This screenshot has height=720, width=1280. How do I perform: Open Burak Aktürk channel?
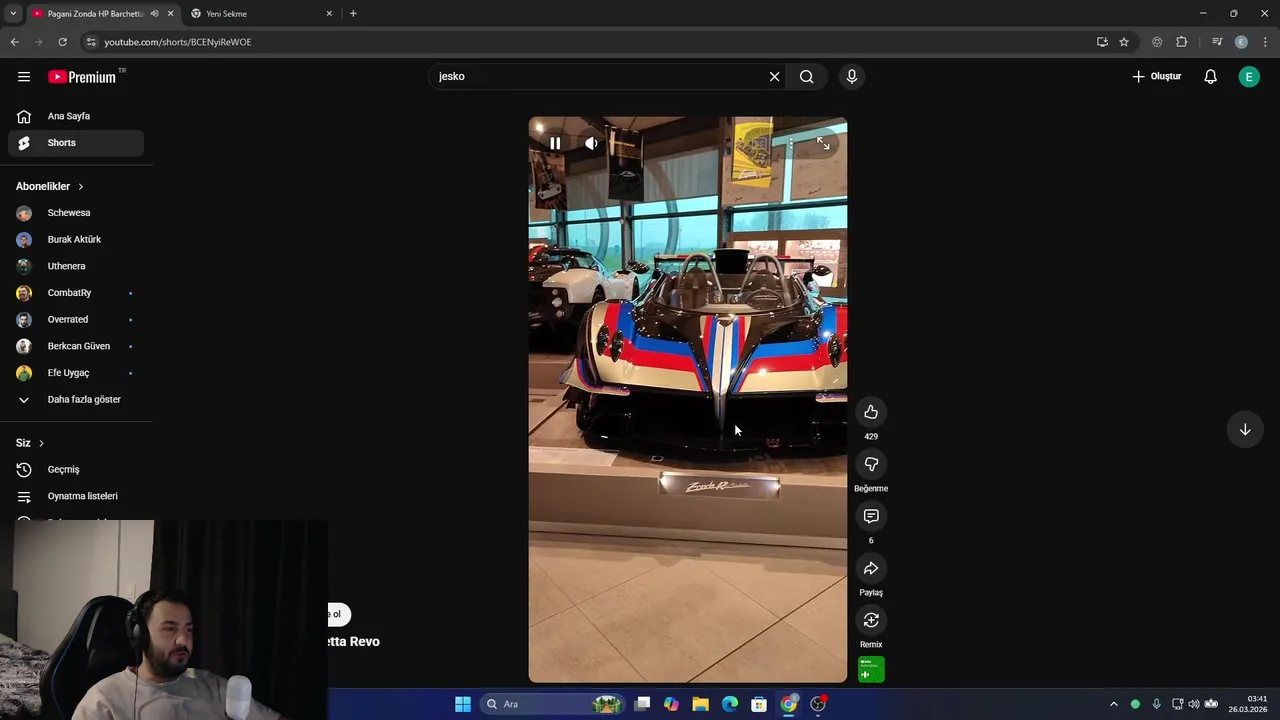click(x=76, y=240)
